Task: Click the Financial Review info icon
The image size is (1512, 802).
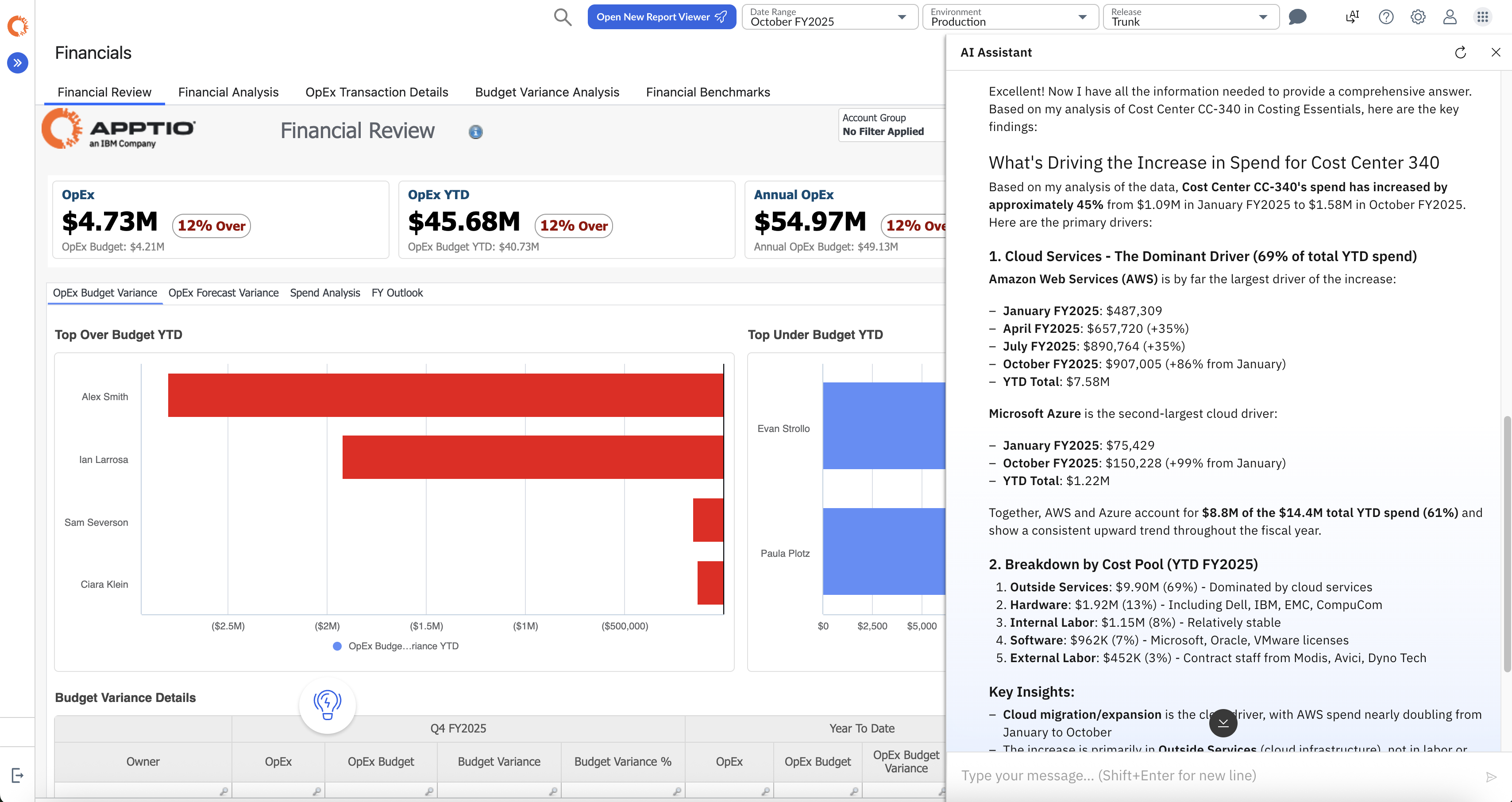Action: [x=475, y=132]
